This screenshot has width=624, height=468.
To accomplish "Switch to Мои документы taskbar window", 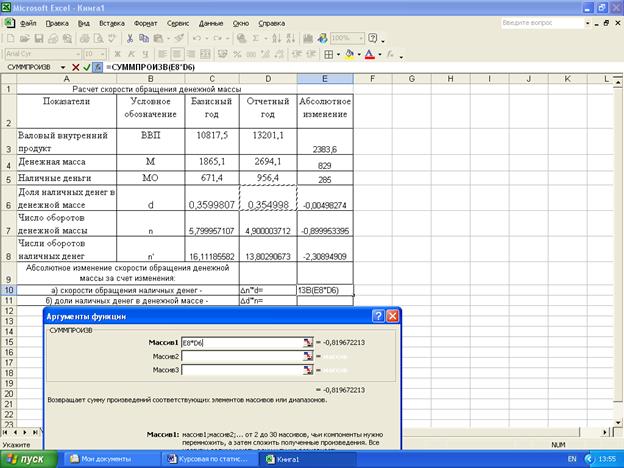I will pos(100,458).
